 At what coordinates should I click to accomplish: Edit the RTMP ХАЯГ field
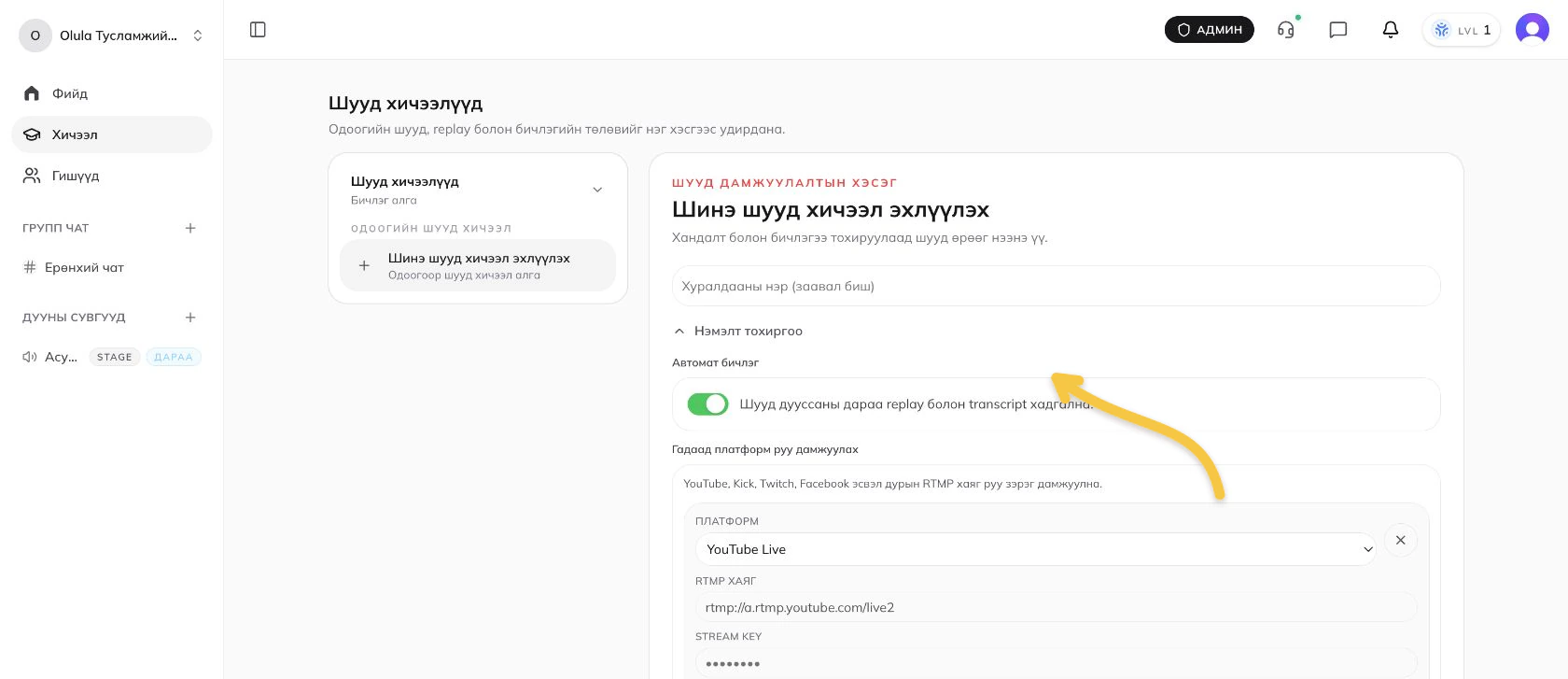pos(1057,607)
